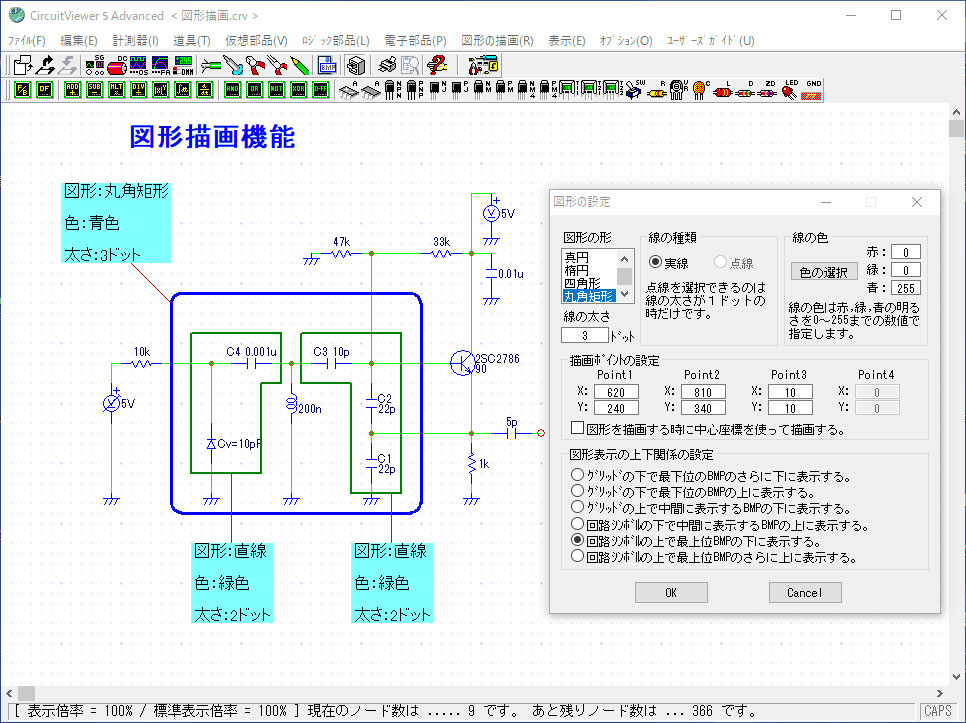Select the GND ground part

[x=813, y=90]
